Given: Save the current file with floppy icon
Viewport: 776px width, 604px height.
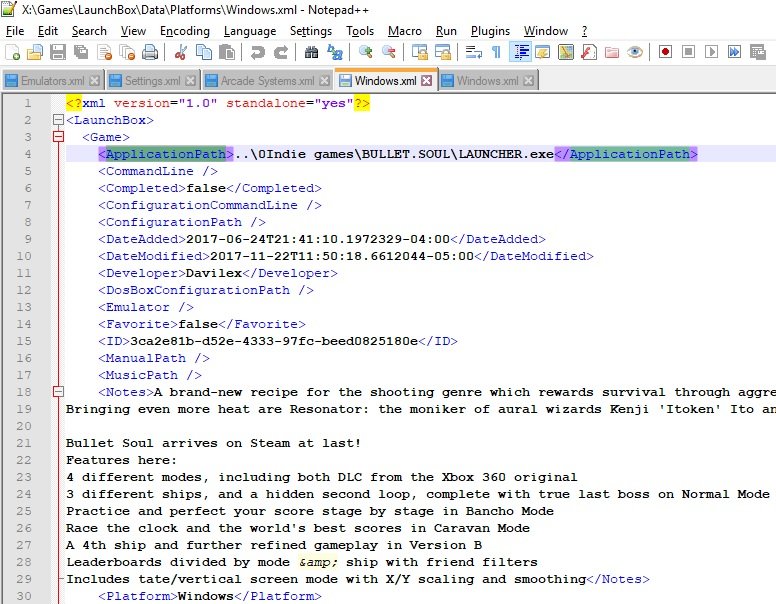Looking at the screenshot, I should pyautogui.click(x=58, y=52).
